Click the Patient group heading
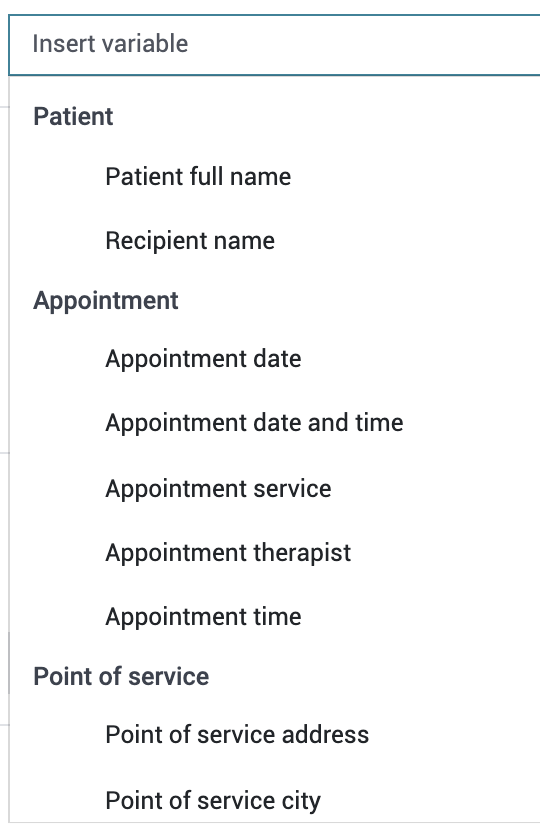 (73, 116)
